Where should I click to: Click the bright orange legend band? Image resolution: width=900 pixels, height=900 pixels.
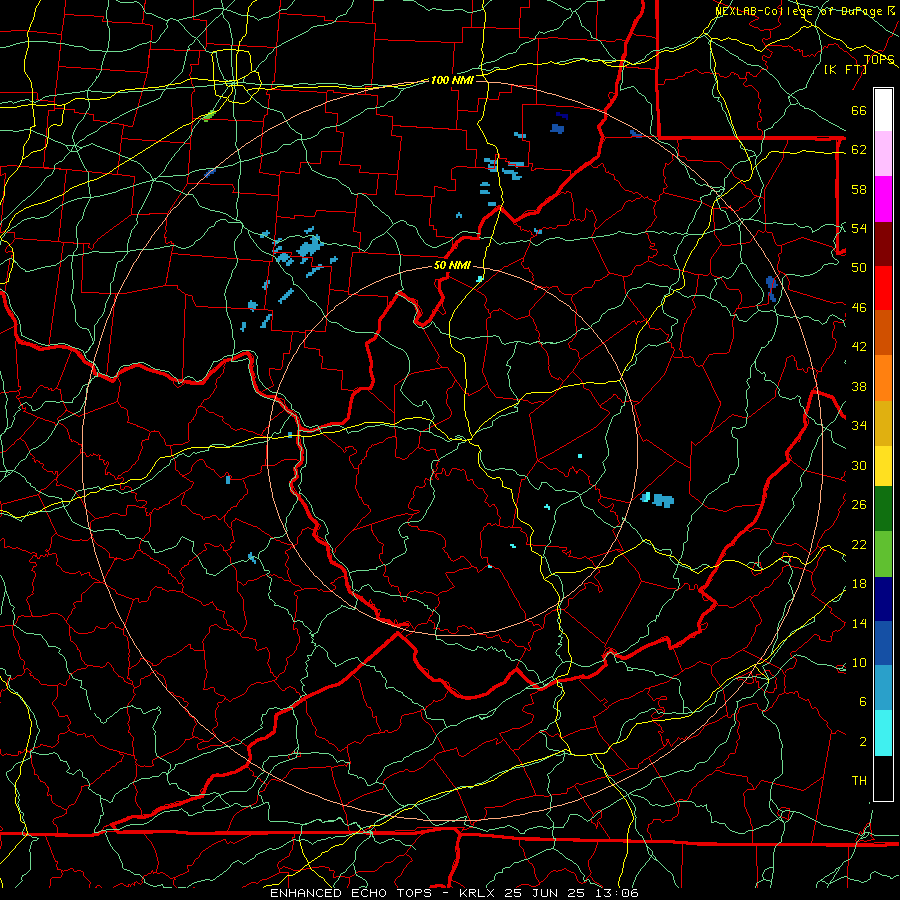[x=883, y=378]
